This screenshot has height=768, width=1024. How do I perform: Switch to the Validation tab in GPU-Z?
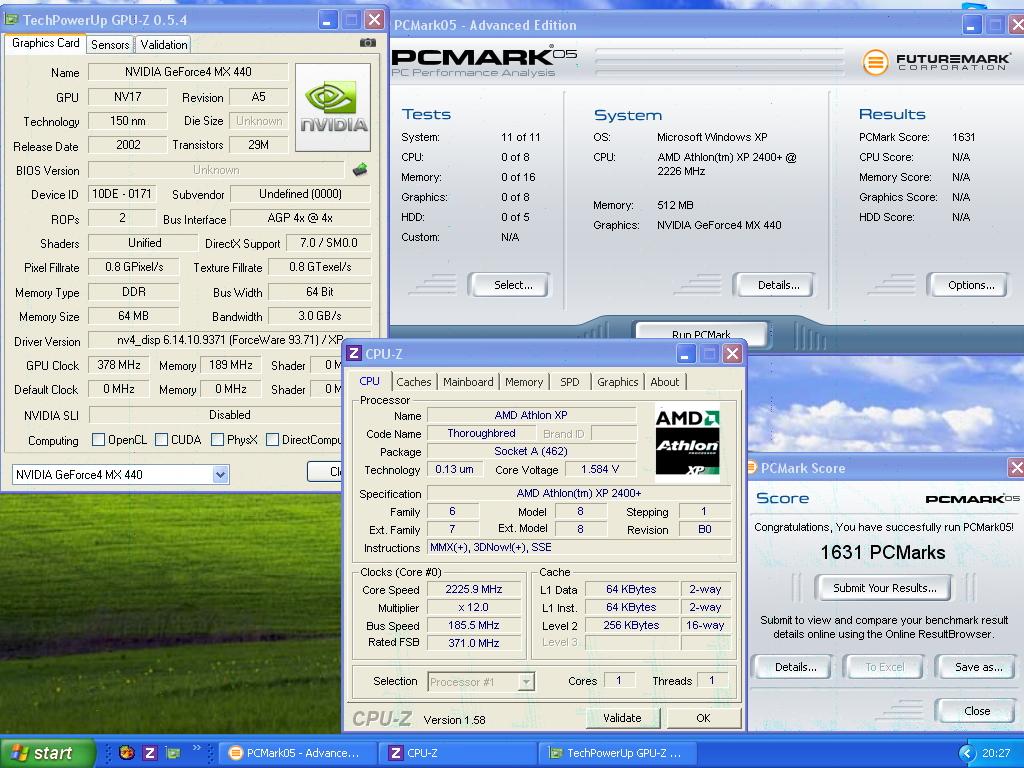[164, 44]
